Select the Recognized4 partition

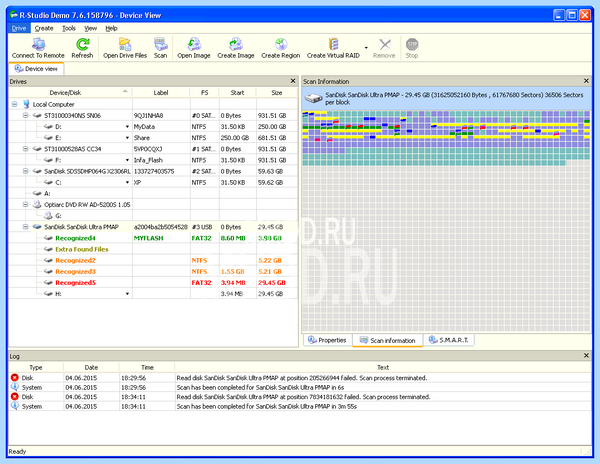click(75, 238)
